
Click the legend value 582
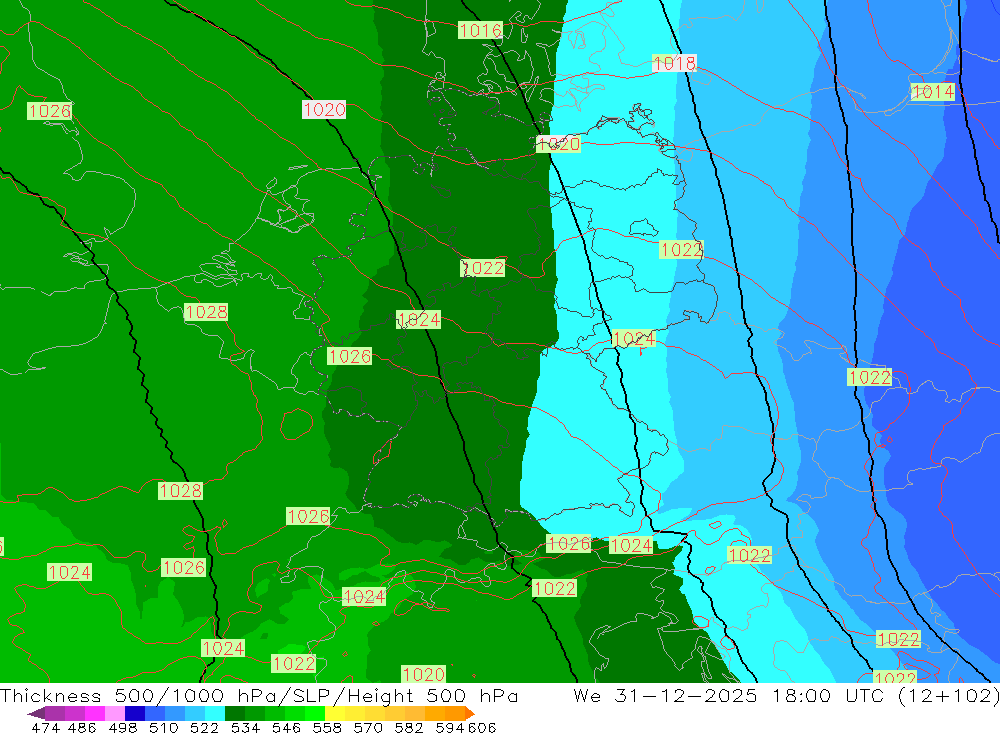(x=409, y=727)
